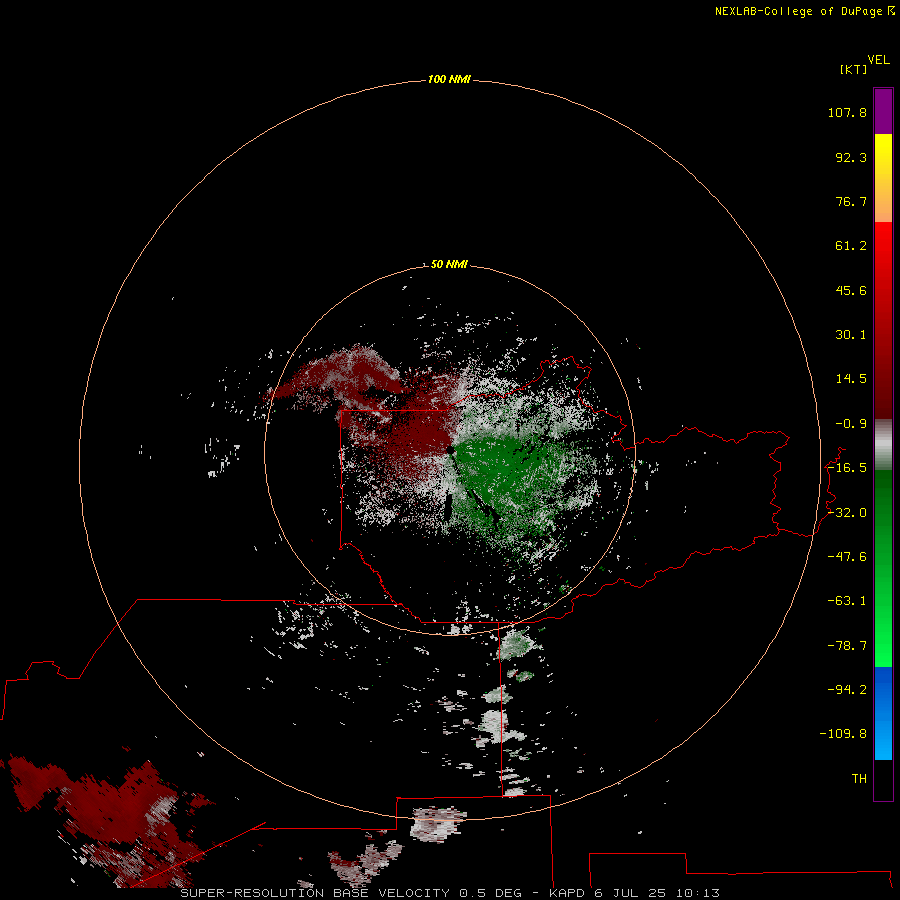Select the -94.2 legend value
This screenshot has height=900, width=900.
(847, 690)
